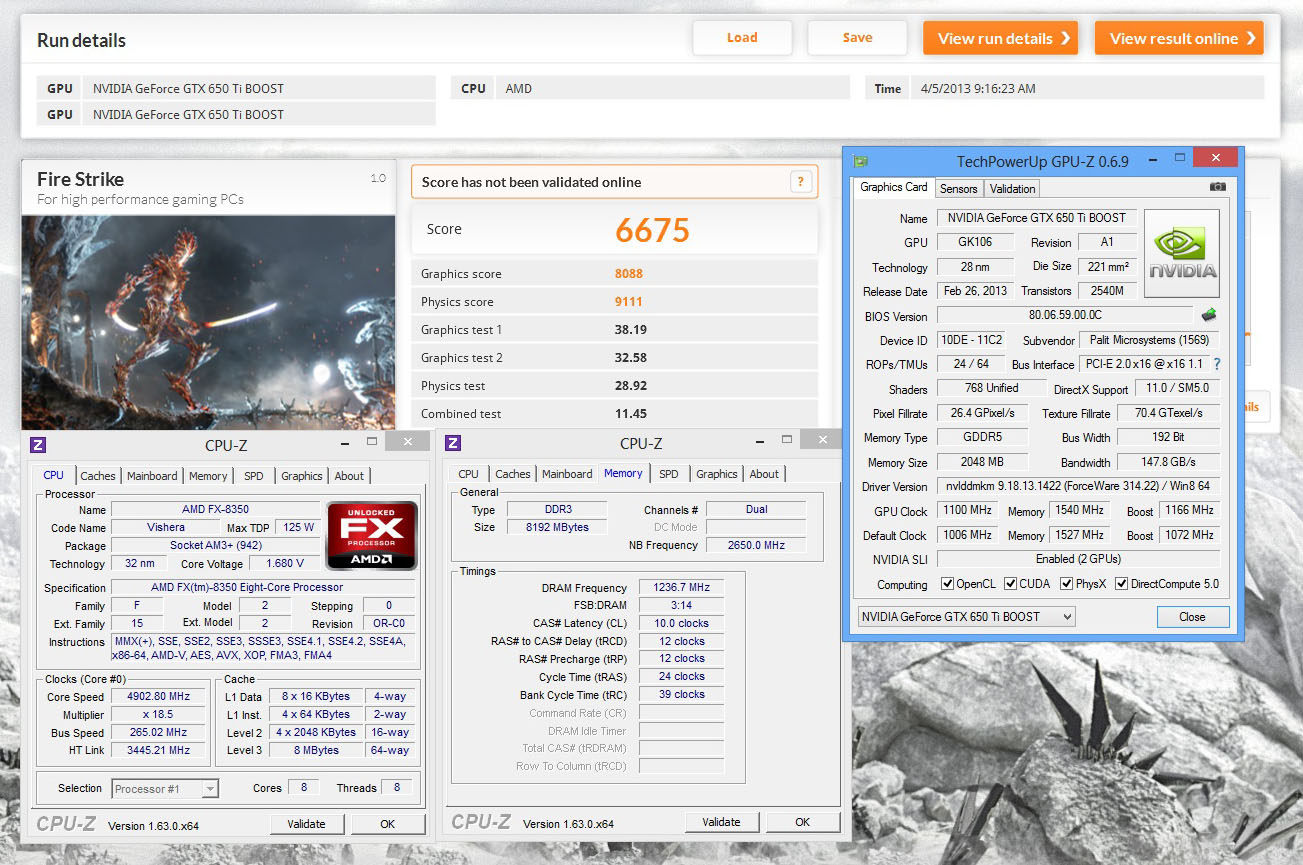Click the BIOS save chip icon in GPU-Z

1209,315
